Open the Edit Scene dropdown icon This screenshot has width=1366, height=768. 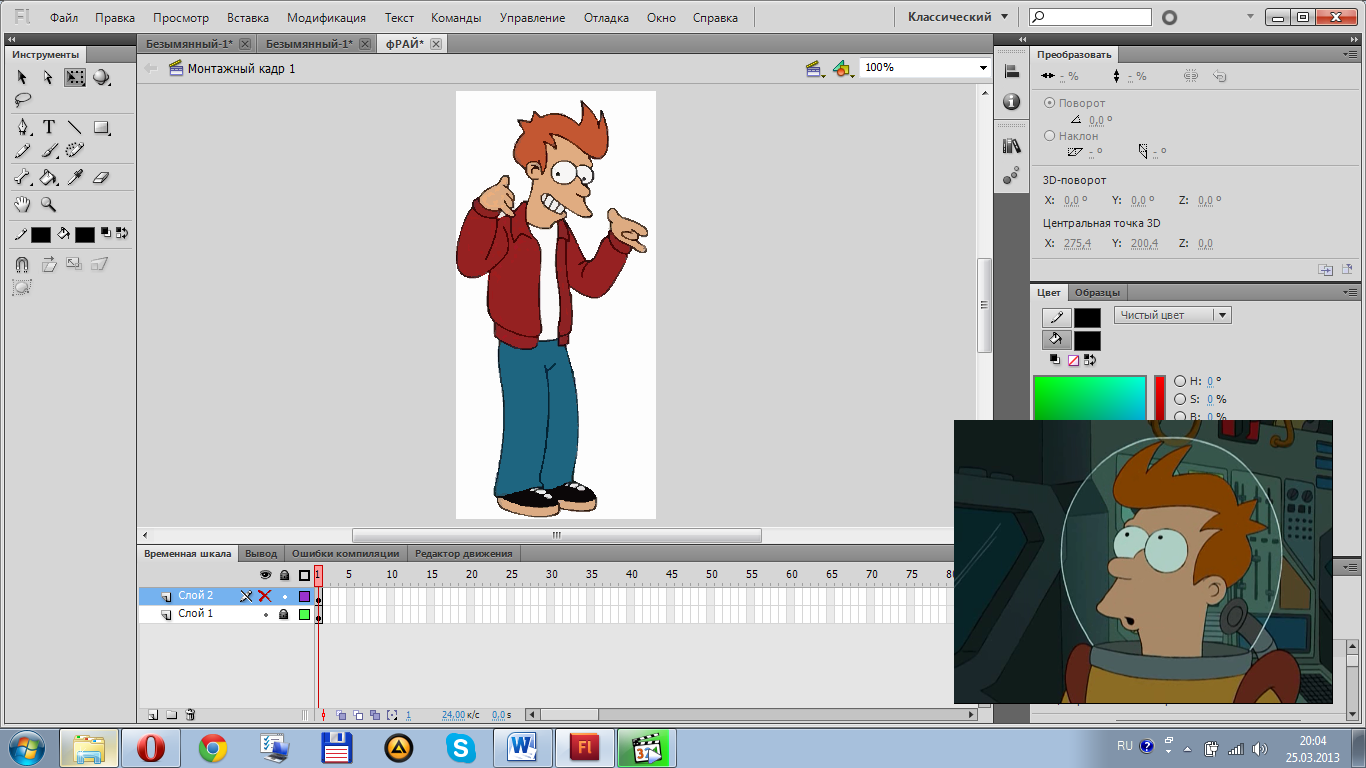coord(816,68)
